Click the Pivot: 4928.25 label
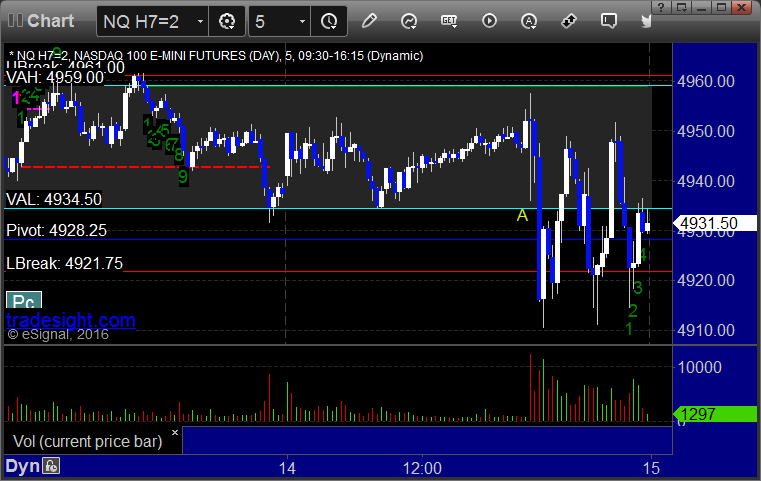This screenshot has width=761, height=481. [56, 230]
